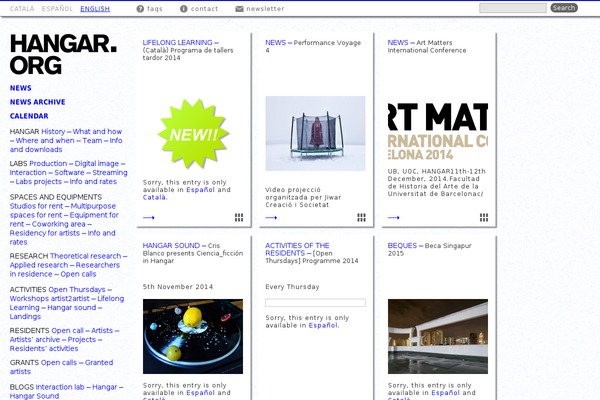
Task: Open the Digital image link
Action: pyautogui.click(x=97, y=163)
